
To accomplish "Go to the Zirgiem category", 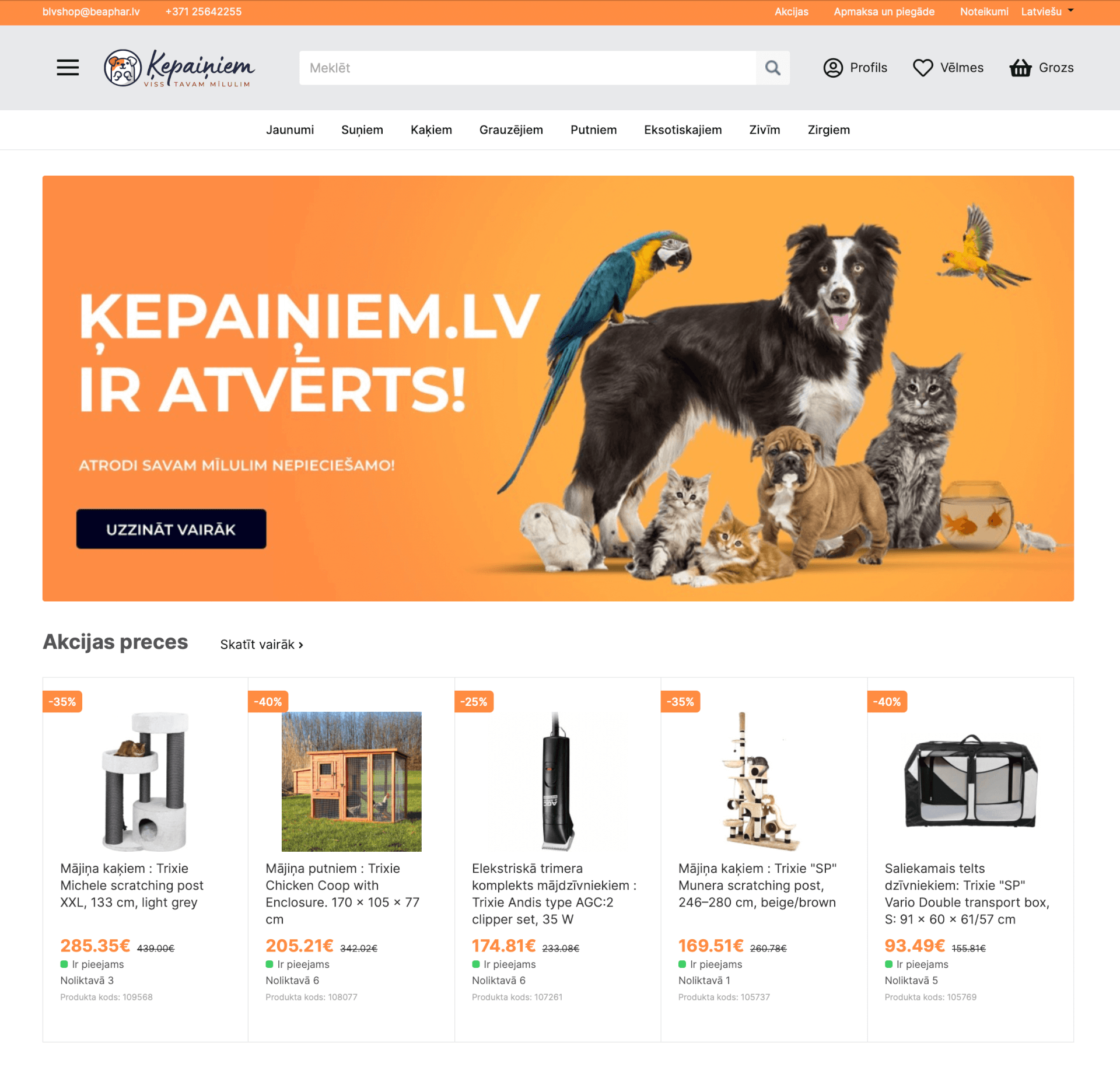I will click(x=828, y=130).
